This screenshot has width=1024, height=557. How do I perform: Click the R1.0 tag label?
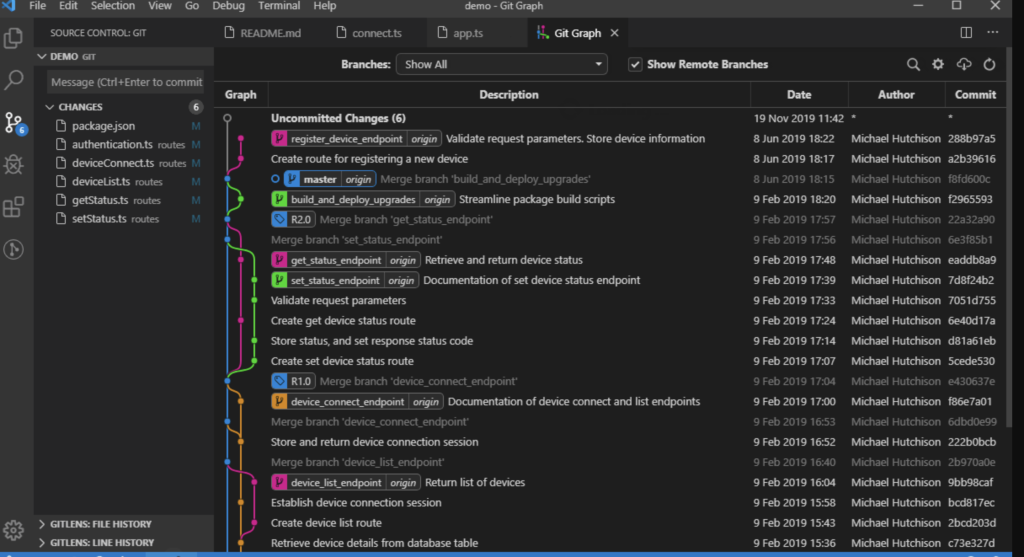[x=293, y=381]
